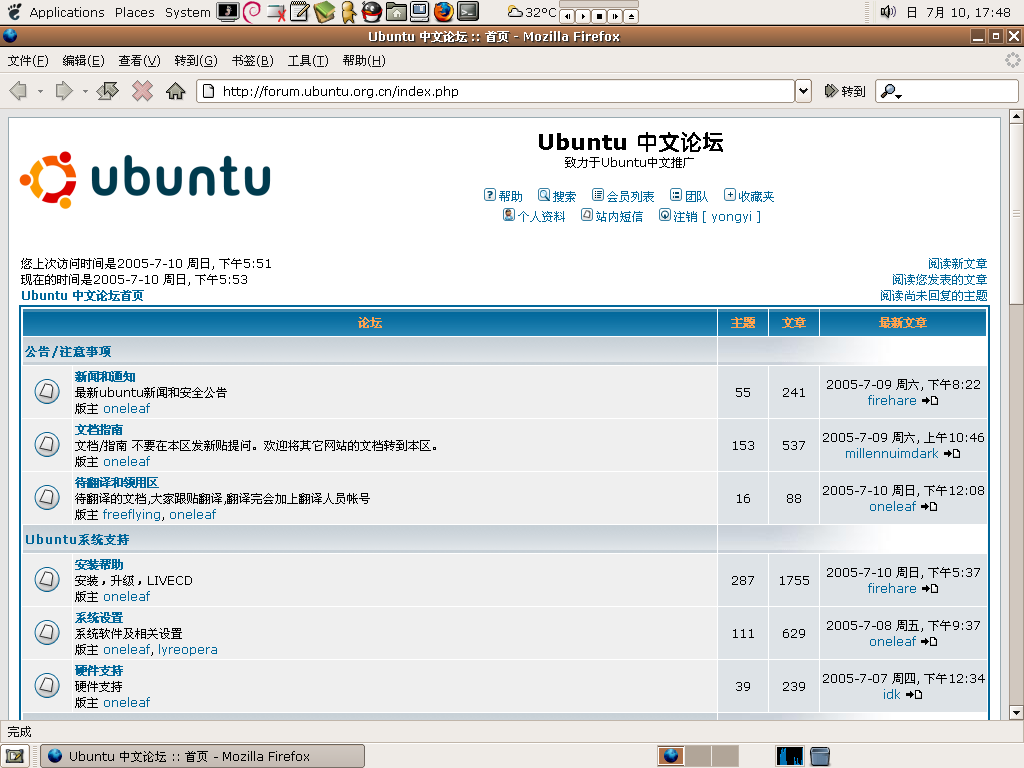The width and height of the screenshot is (1024, 768).
Task: Click previous track in panel player
Action: pyautogui.click(x=568, y=16)
